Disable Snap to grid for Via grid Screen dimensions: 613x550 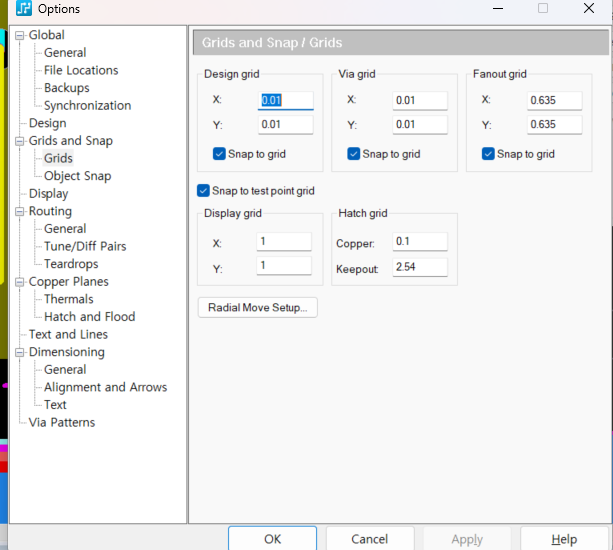(353, 154)
